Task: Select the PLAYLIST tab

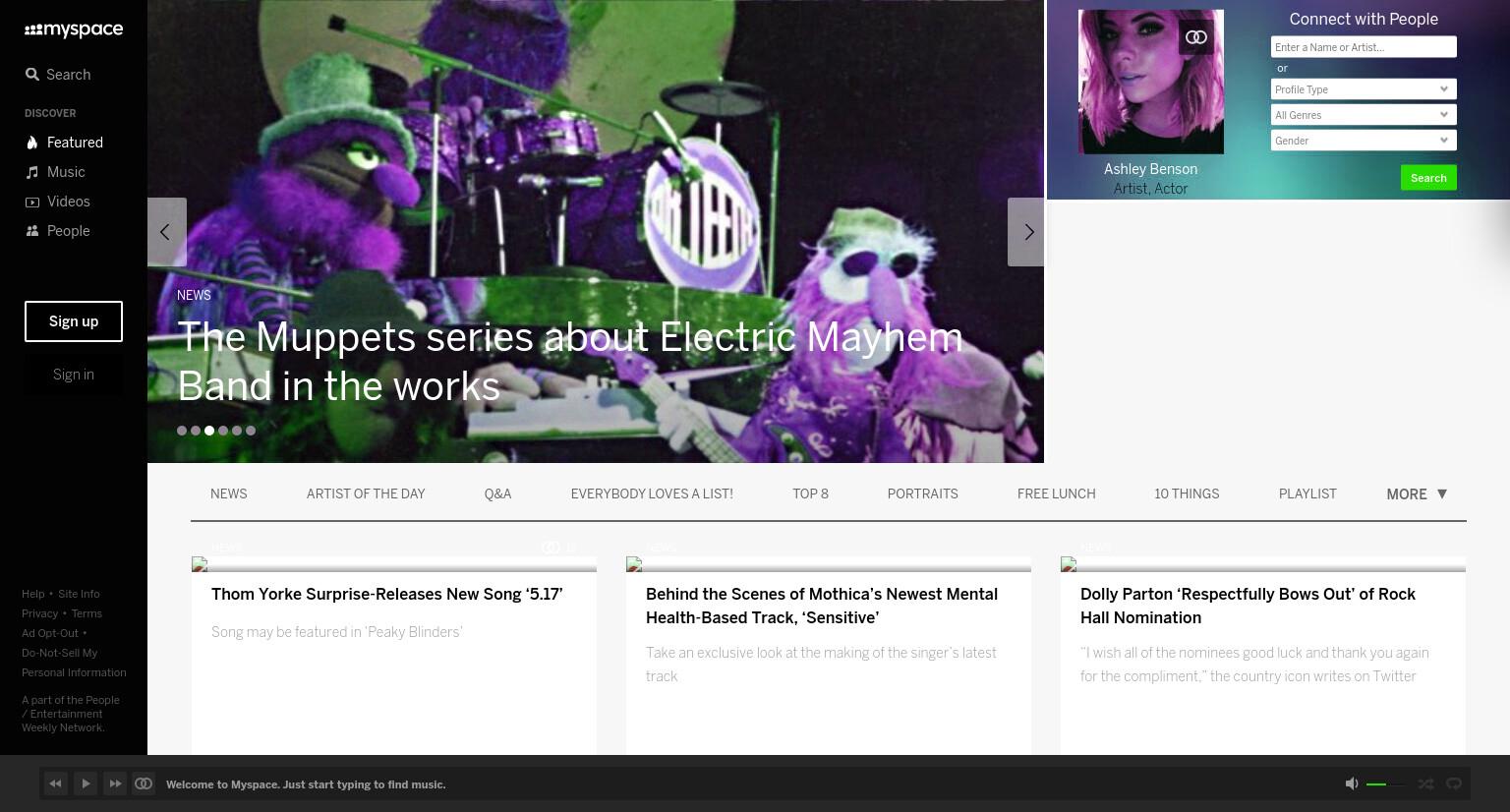Action: tap(1307, 494)
